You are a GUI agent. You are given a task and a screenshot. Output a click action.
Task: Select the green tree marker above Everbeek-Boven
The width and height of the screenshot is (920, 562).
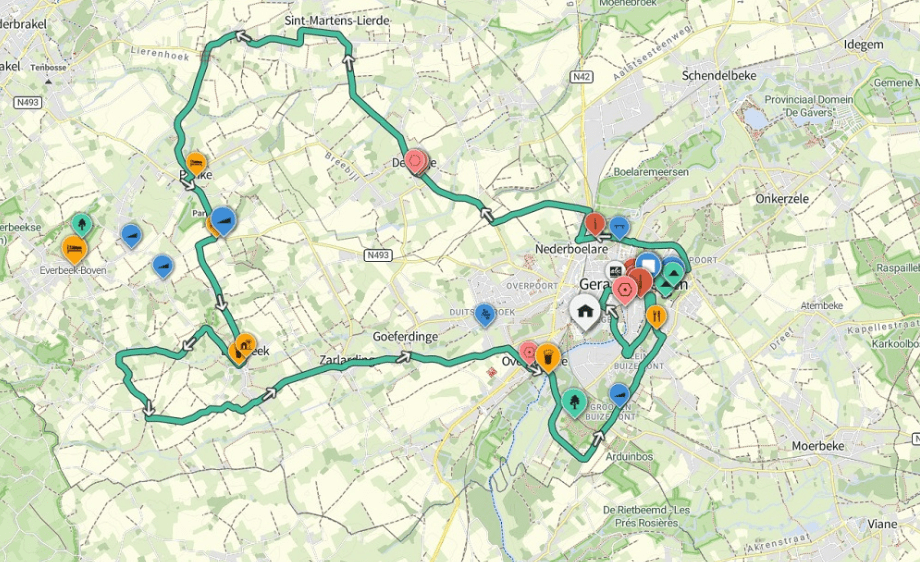pyautogui.click(x=82, y=225)
